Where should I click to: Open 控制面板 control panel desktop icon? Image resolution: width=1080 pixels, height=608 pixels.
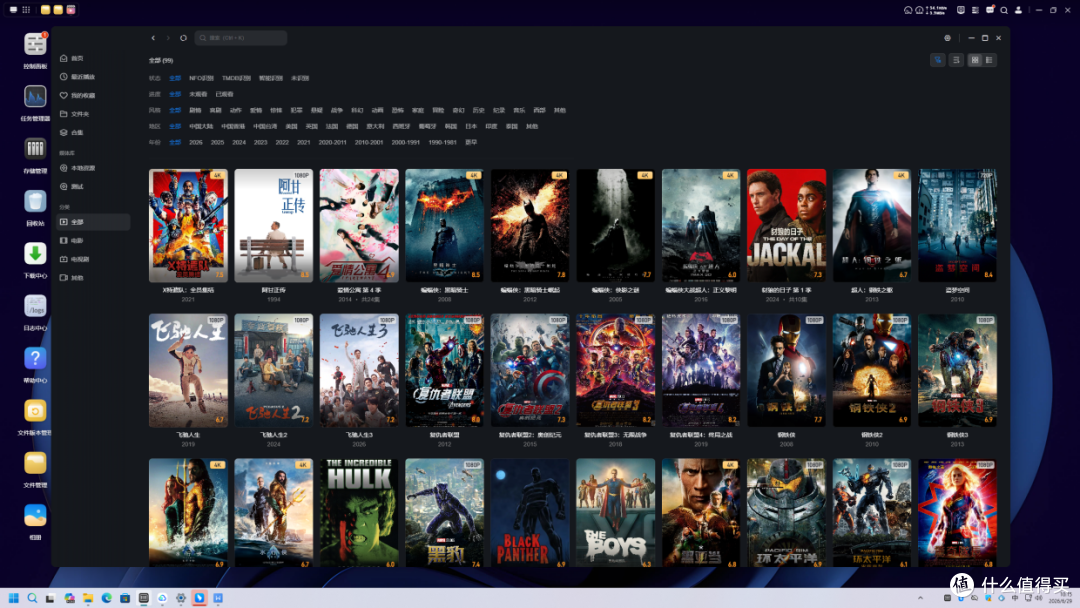[x=35, y=50]
